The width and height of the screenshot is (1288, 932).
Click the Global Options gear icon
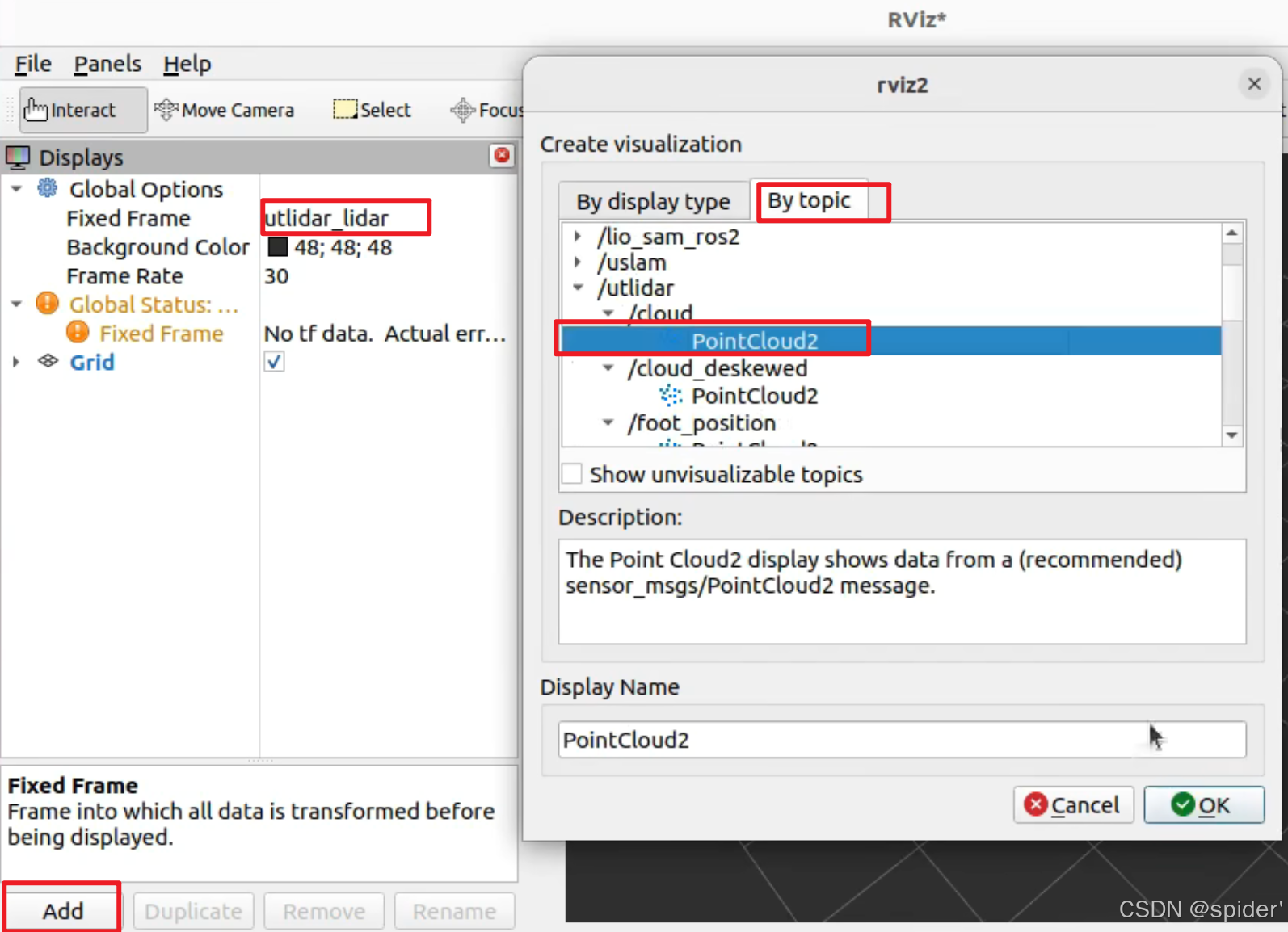click(x=48, y=189)
